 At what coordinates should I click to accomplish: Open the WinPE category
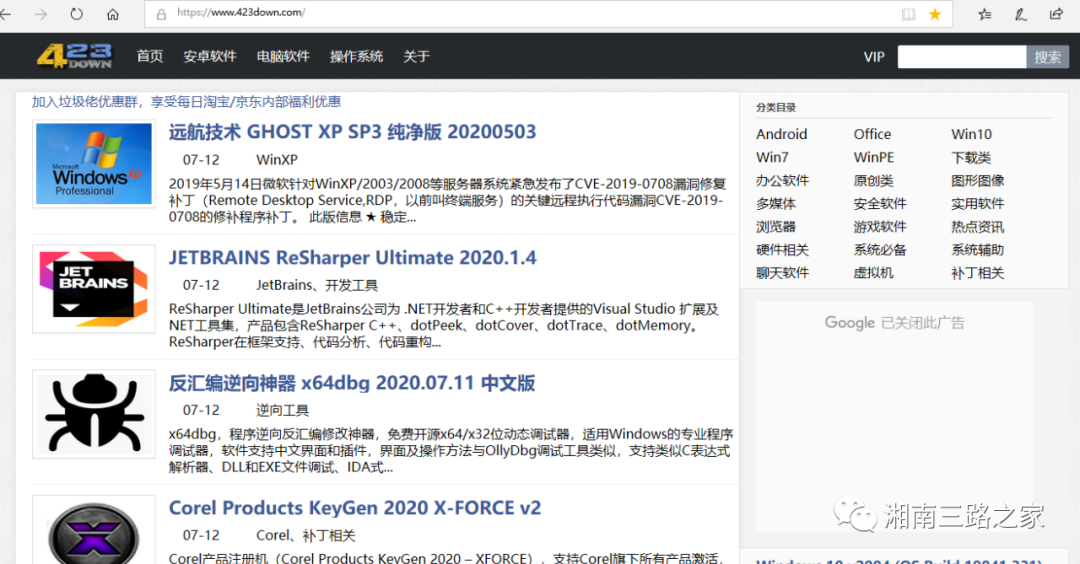tap(873, 157)
